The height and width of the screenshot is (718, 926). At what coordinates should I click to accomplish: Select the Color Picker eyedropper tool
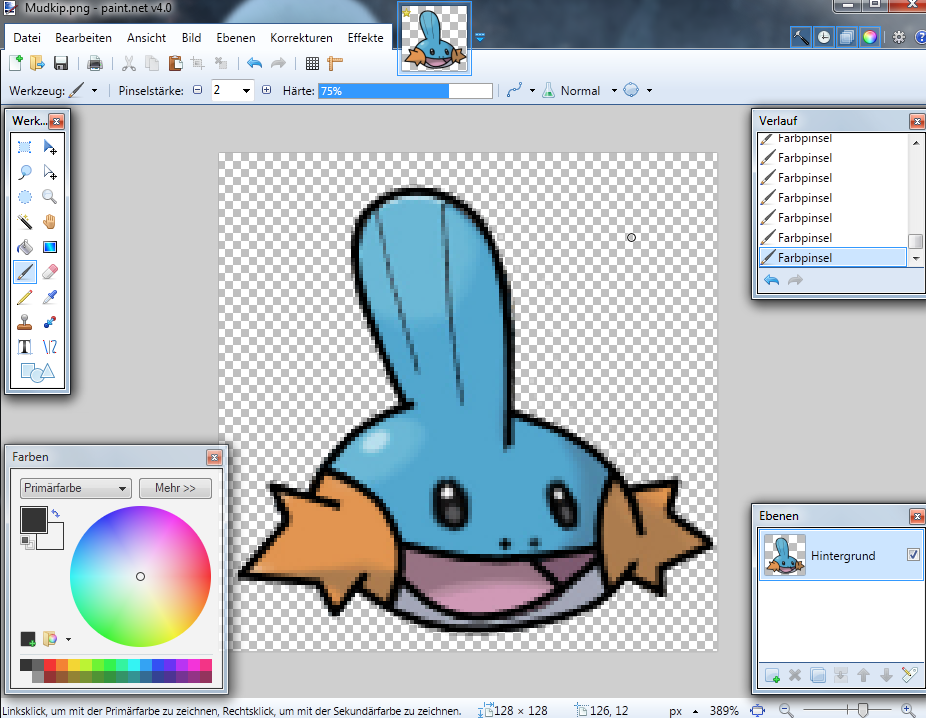point(50,297)
